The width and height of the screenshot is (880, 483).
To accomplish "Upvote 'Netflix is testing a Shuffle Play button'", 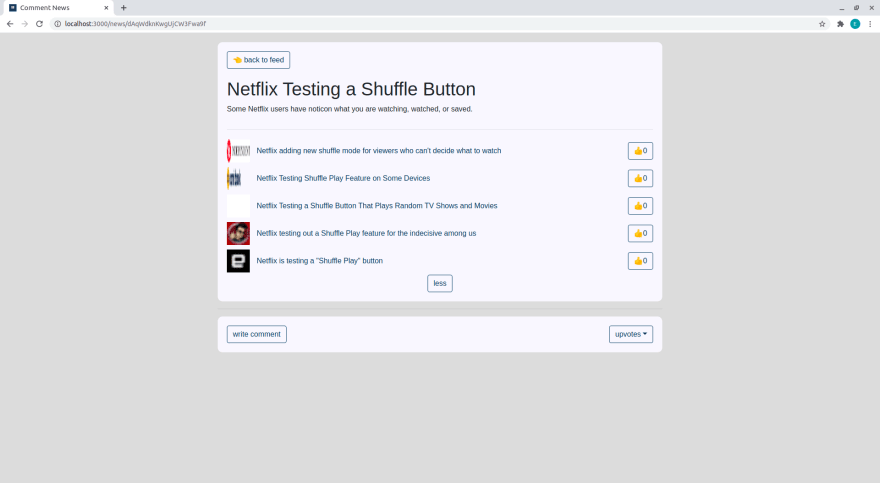I will pos(640,261).
